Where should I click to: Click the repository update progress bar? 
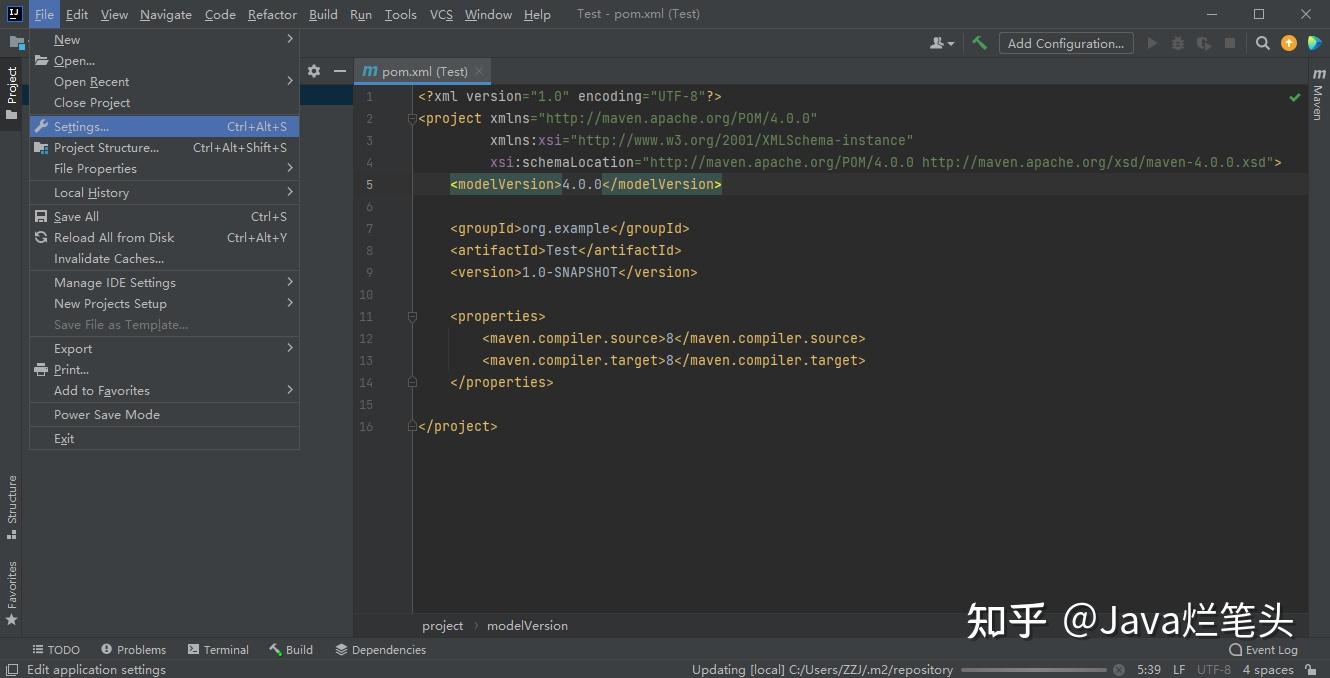tap(1035, 669)
